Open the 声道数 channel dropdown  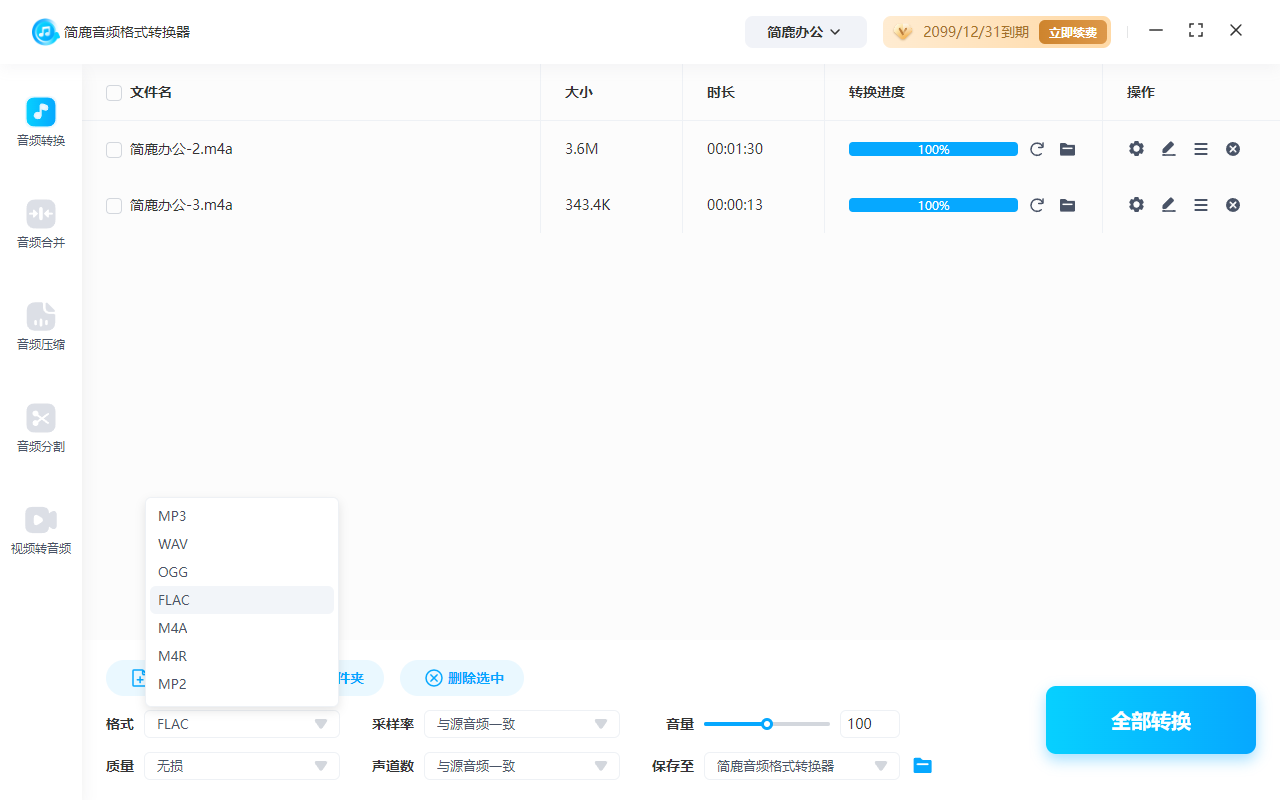point(521,765)
